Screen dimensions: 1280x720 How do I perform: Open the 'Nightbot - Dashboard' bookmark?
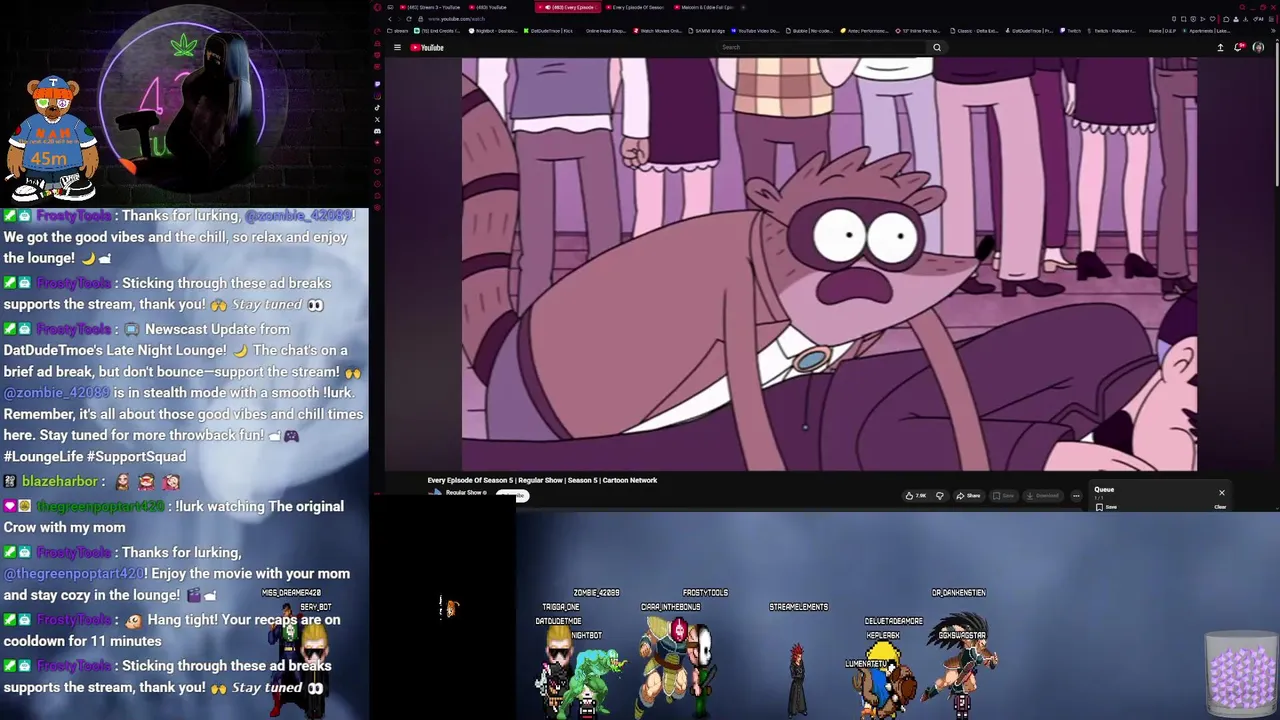pyautogui.click(x=492, y=31)
